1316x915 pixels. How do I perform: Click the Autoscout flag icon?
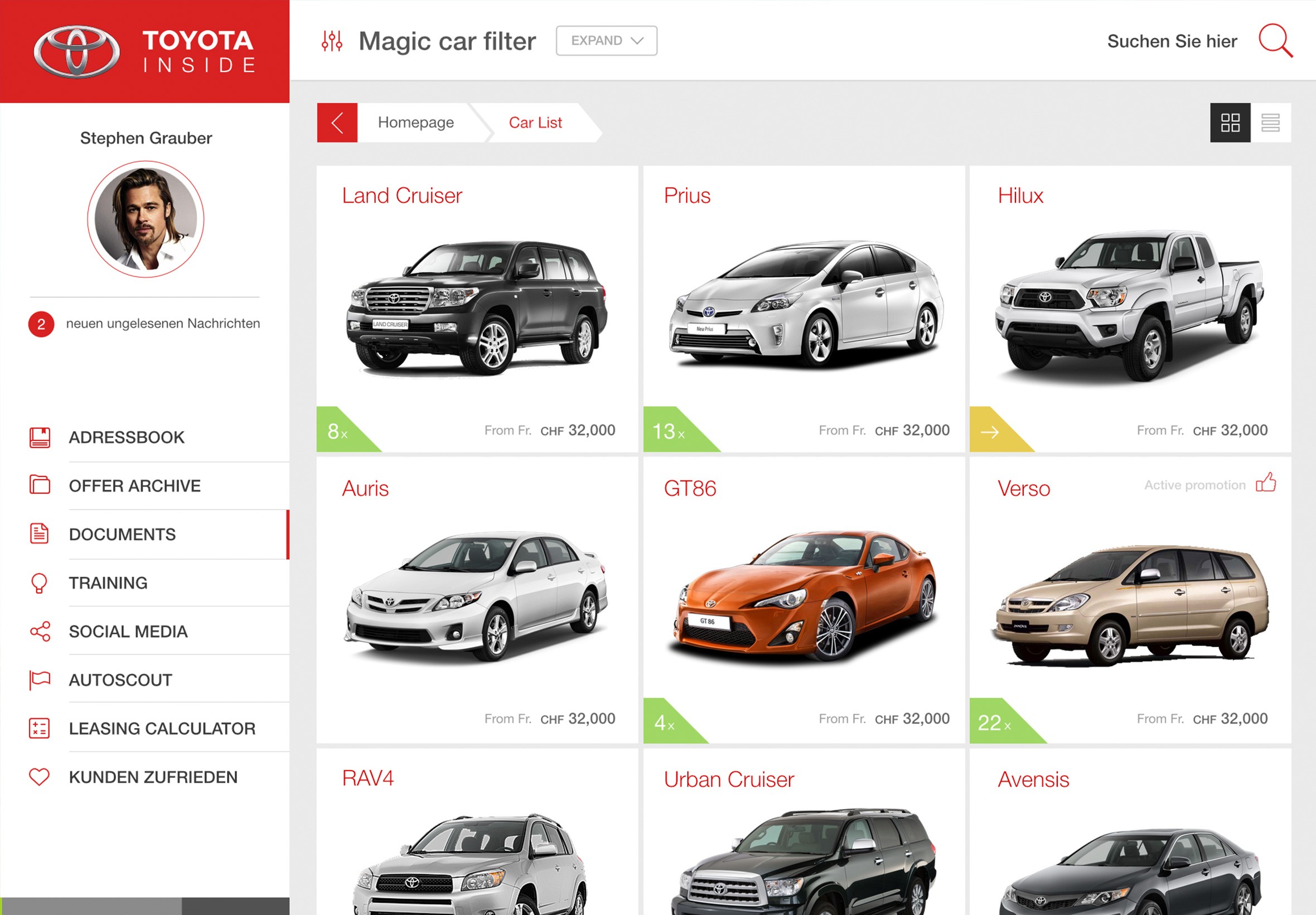tap(40, 680)
